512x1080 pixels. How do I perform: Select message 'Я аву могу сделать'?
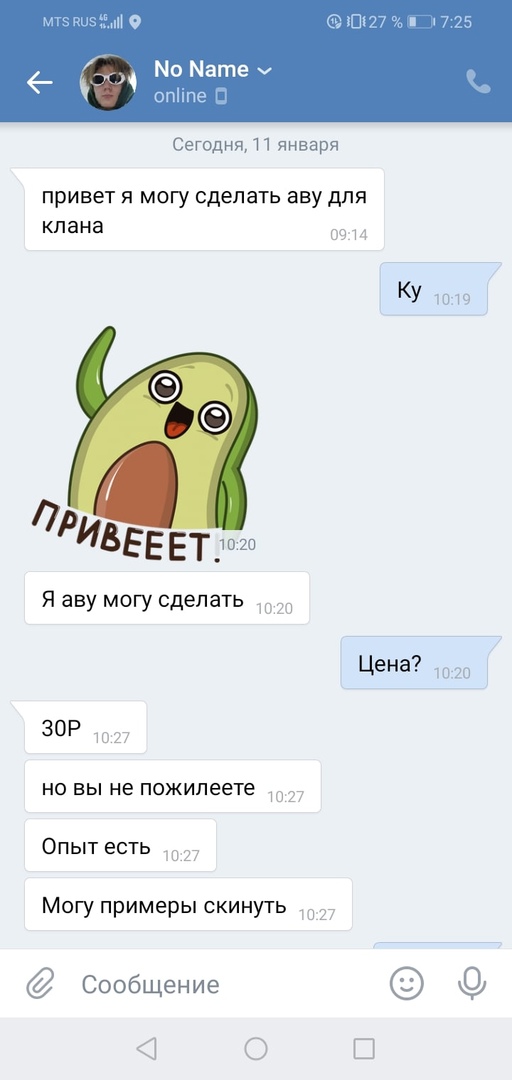click(167, 598)
